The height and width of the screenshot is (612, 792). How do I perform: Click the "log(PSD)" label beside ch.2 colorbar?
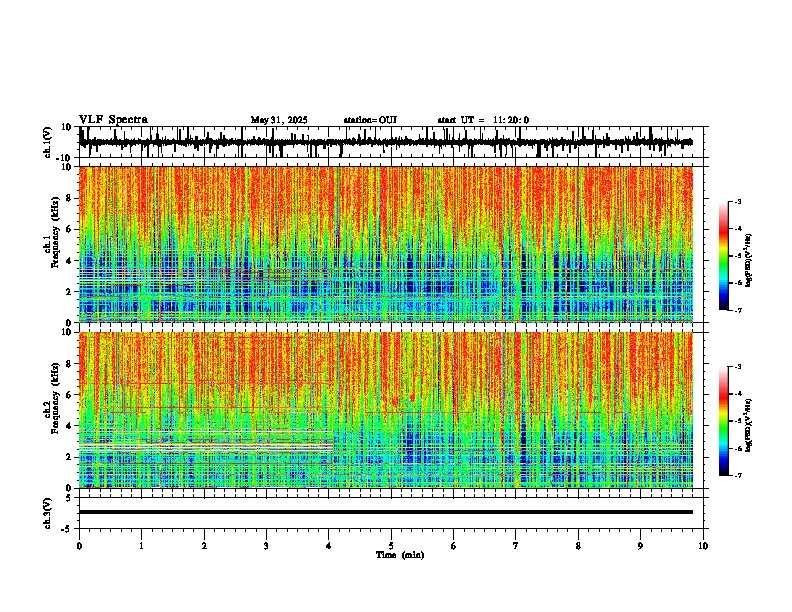749,426
